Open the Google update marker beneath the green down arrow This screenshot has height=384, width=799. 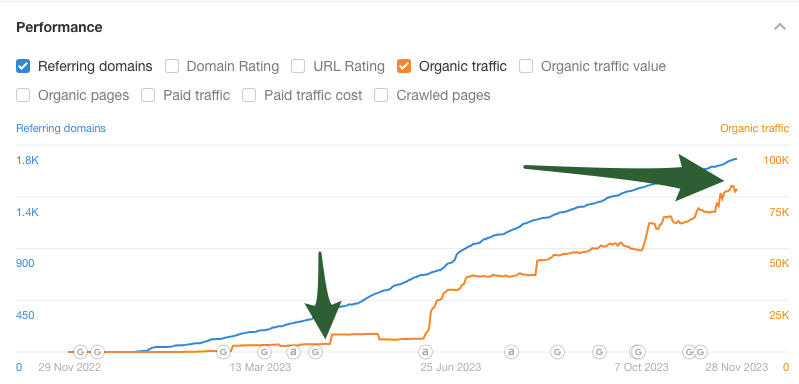[x=316, y=351]
